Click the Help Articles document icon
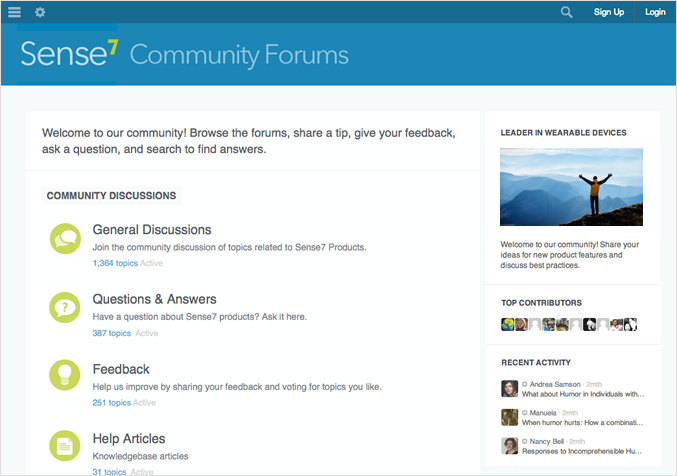This screenshot has width=677, height=476. coord(65,446)
